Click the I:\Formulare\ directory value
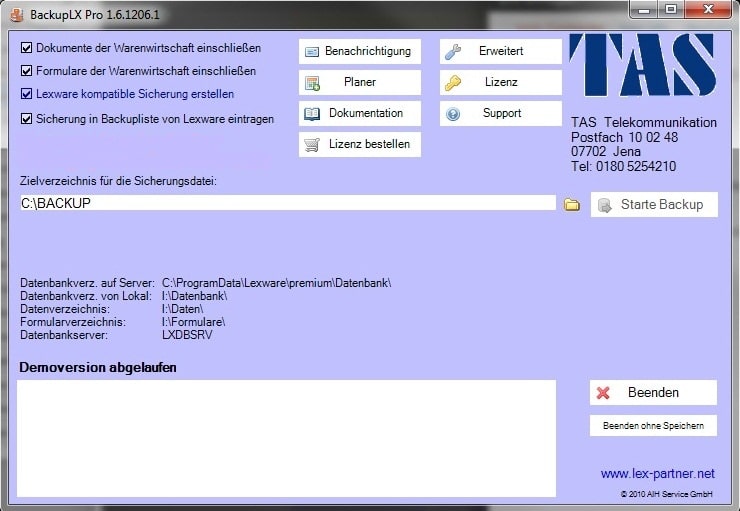Viewport: 740px width, 511px height. pyautogui.click(x=193, y=322)
